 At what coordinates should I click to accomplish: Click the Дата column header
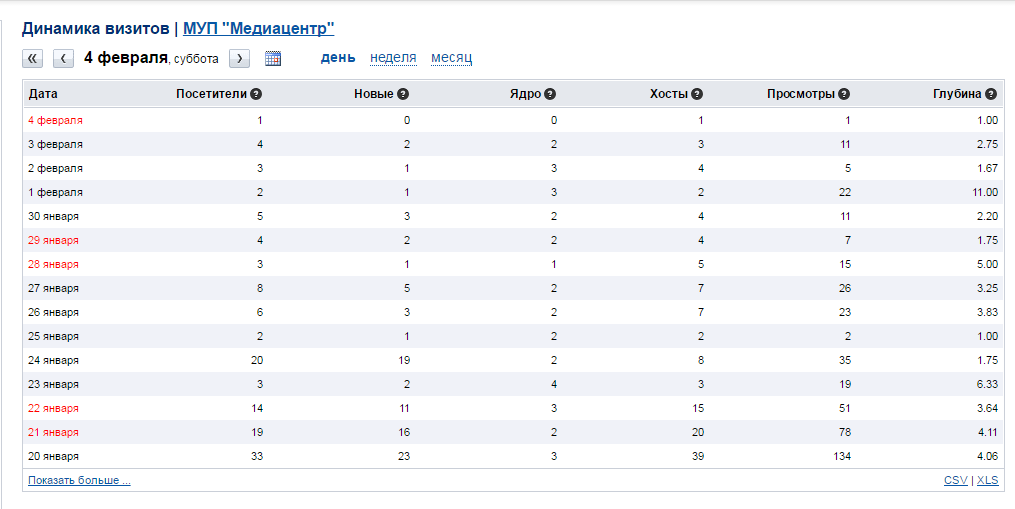(43, 94)
